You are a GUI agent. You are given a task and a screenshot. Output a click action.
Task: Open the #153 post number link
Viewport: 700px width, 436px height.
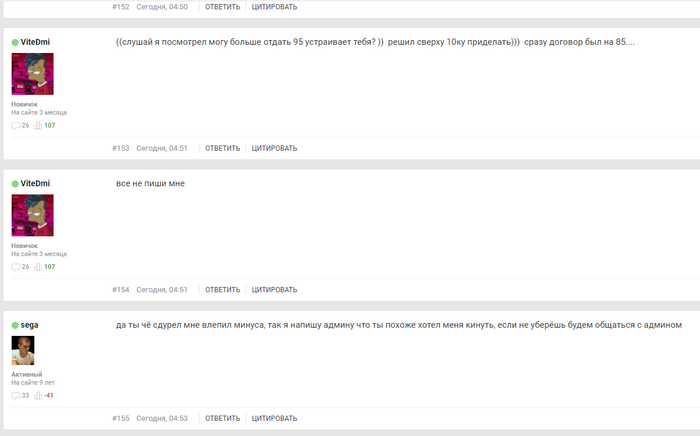pos(121,148)
